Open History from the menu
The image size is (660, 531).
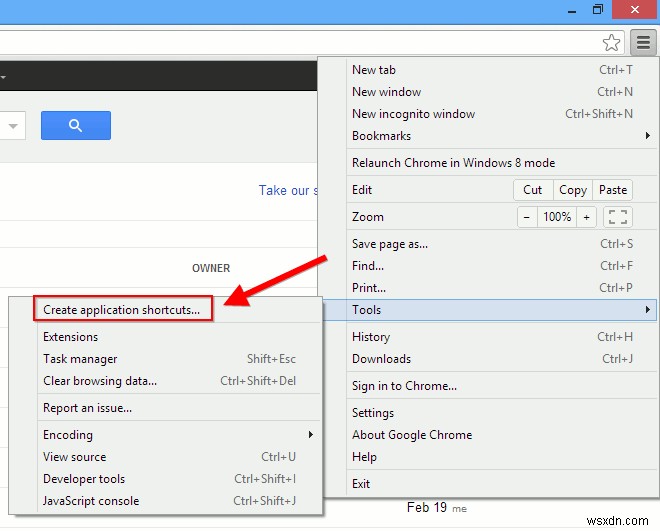tap(501, 337)
